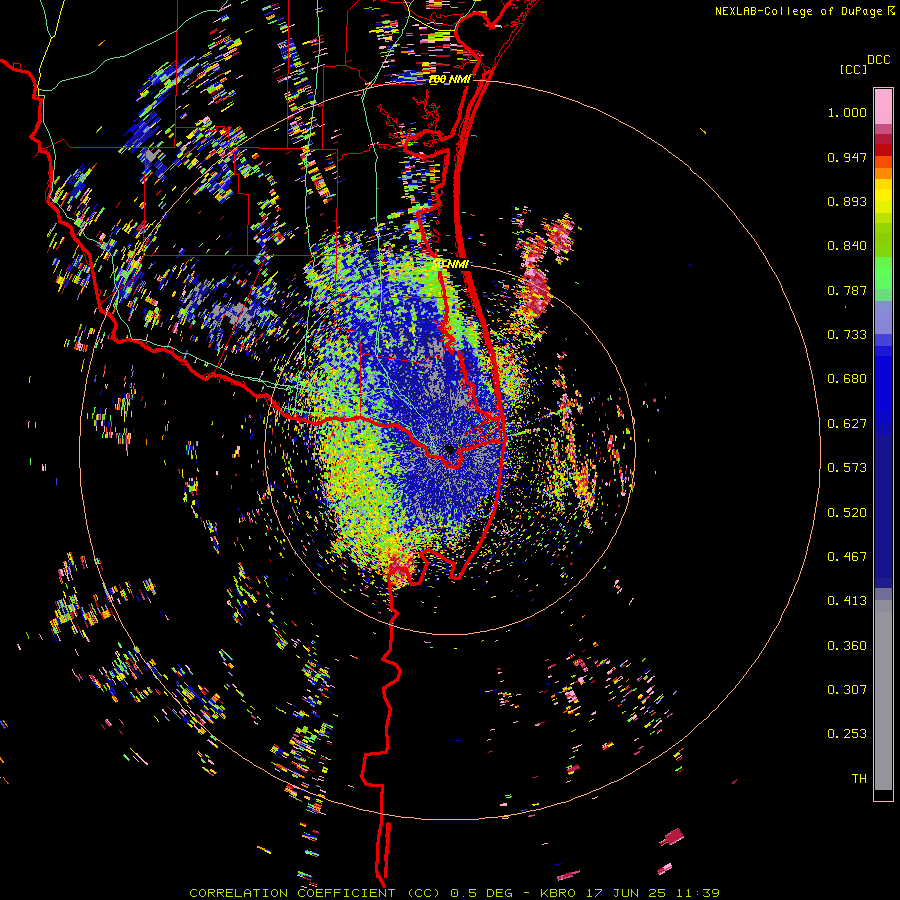This screenshot has height=900, width=900.
Task: Pick the light pink segment of color bar
Action: pos(883,107)
